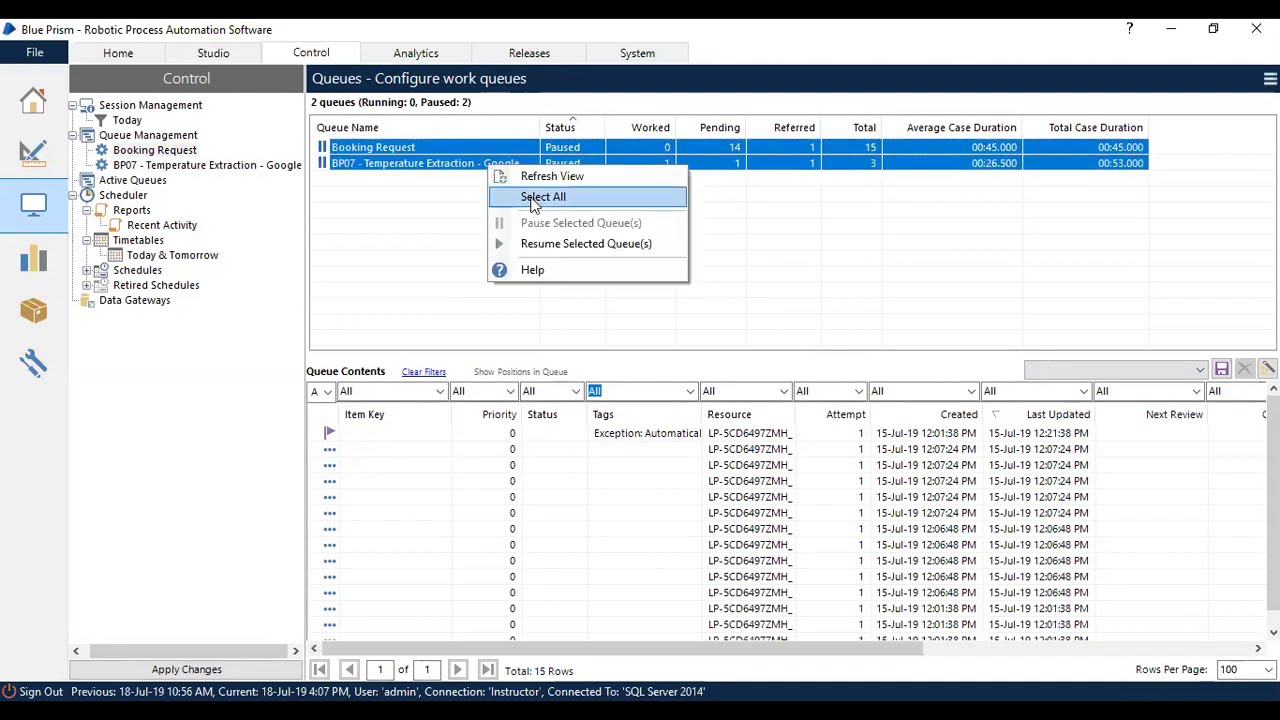The height and width of the screenshot is (720, 1280).
Task: Click the Booking Request gear icon in the tree
Action: point(102,150)
